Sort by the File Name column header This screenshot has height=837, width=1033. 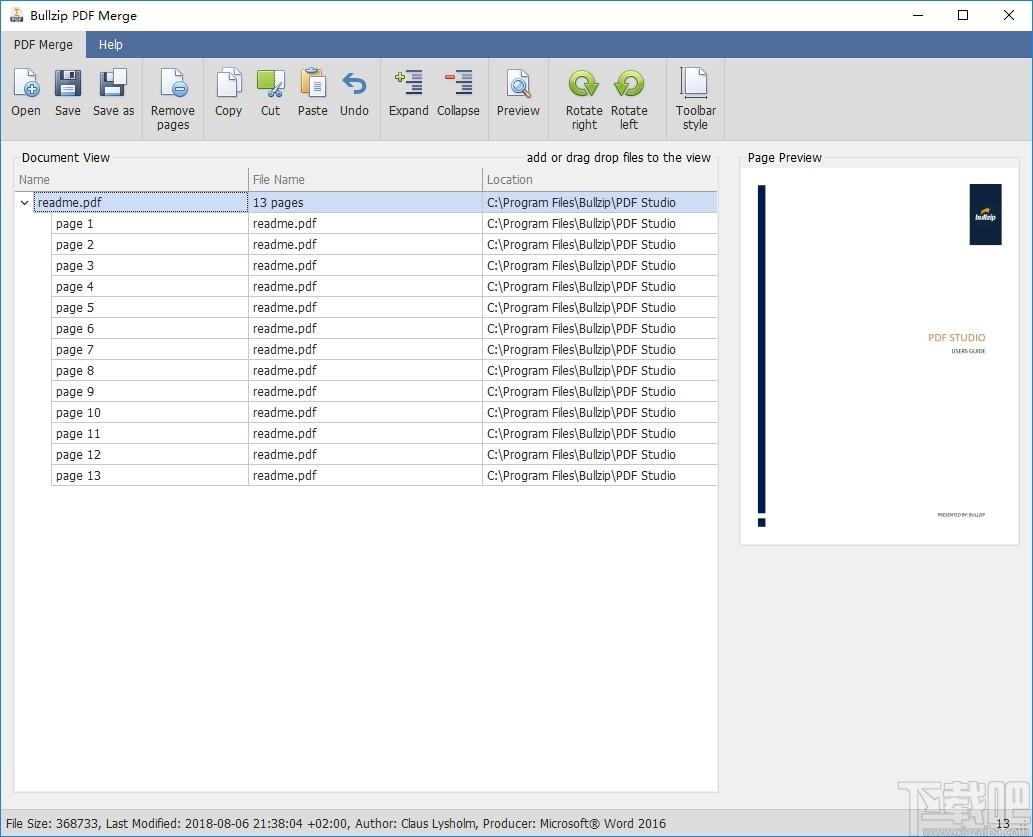click(x=365, y=179)
